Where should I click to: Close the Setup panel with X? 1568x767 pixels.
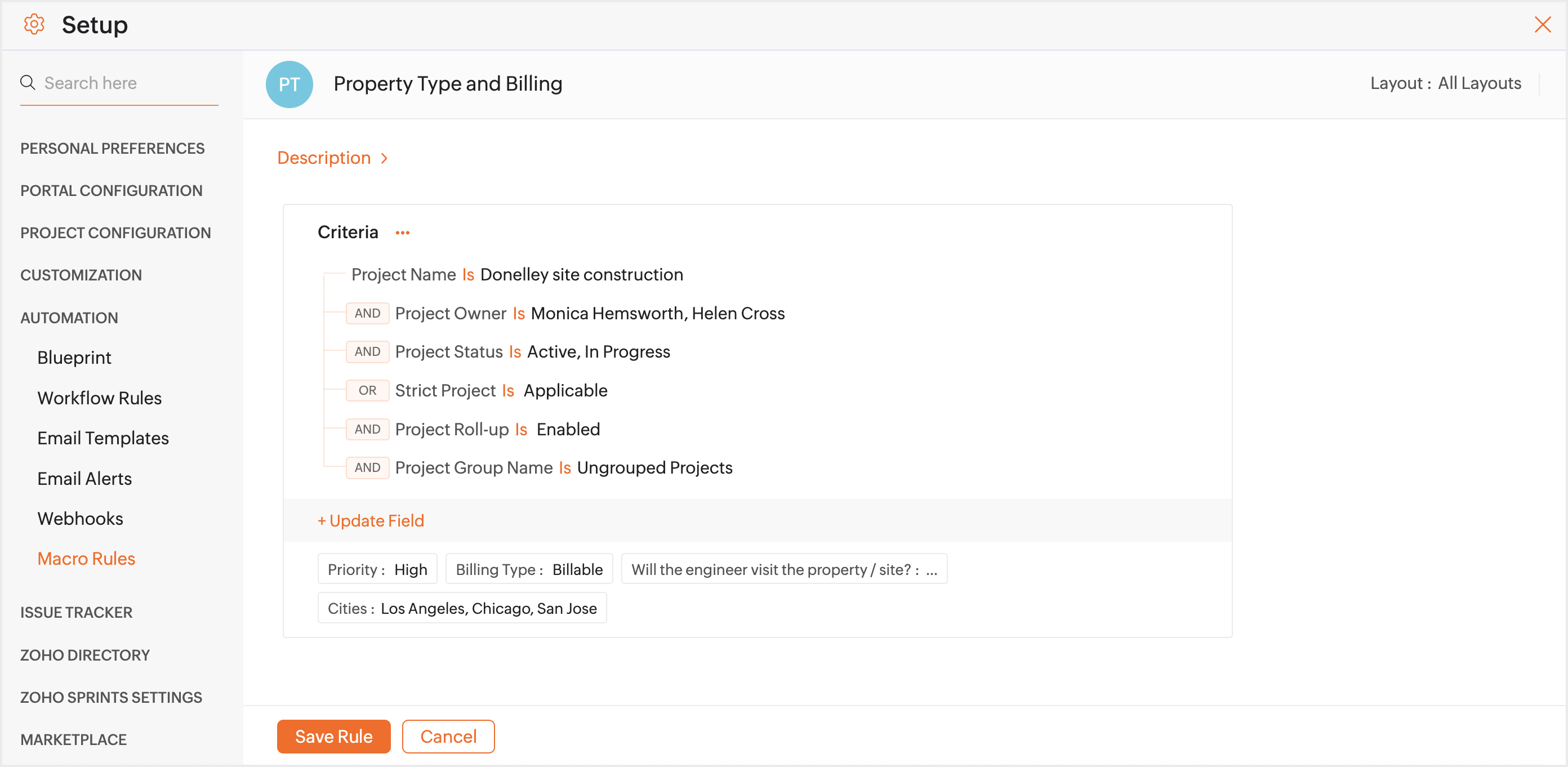point(1543,24)
